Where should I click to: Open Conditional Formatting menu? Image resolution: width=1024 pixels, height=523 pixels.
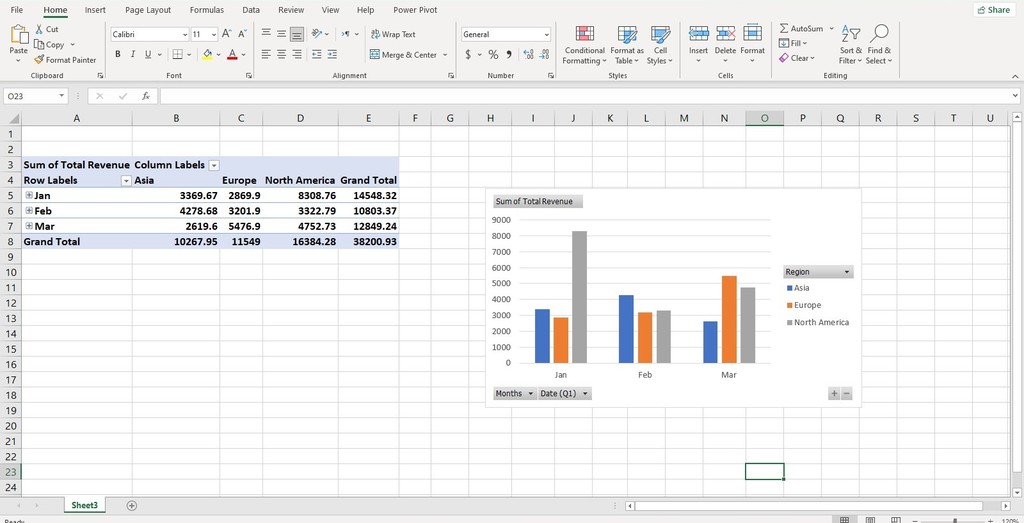(x=584, y=45)
